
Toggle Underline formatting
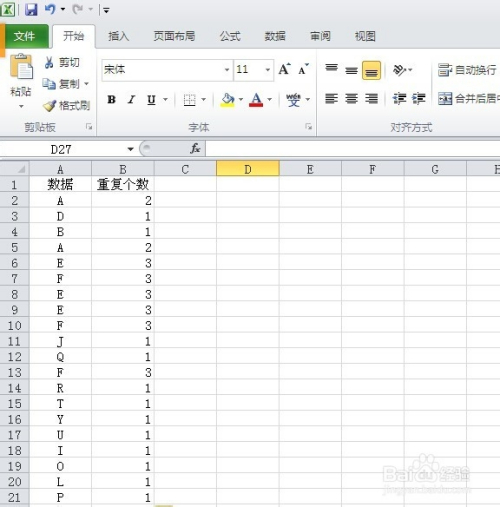point(151,99)
